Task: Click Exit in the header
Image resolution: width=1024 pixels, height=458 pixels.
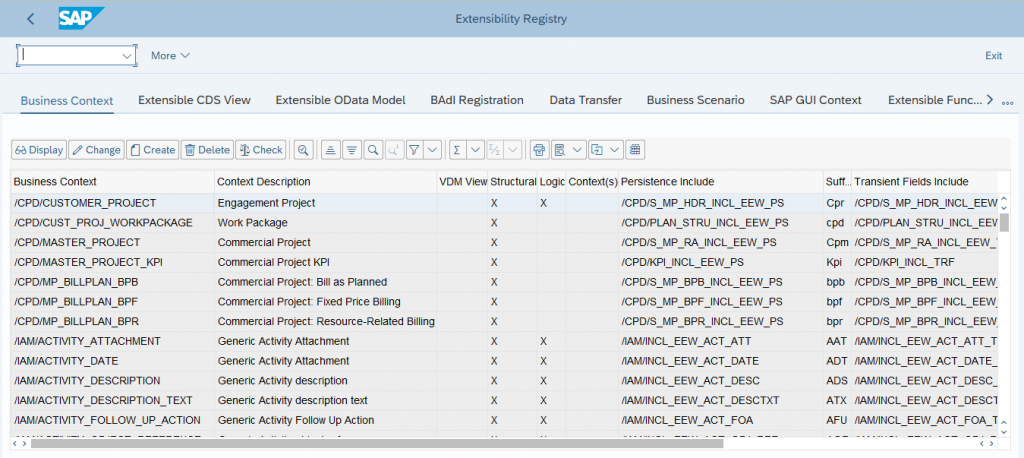Action: [993, 56]
